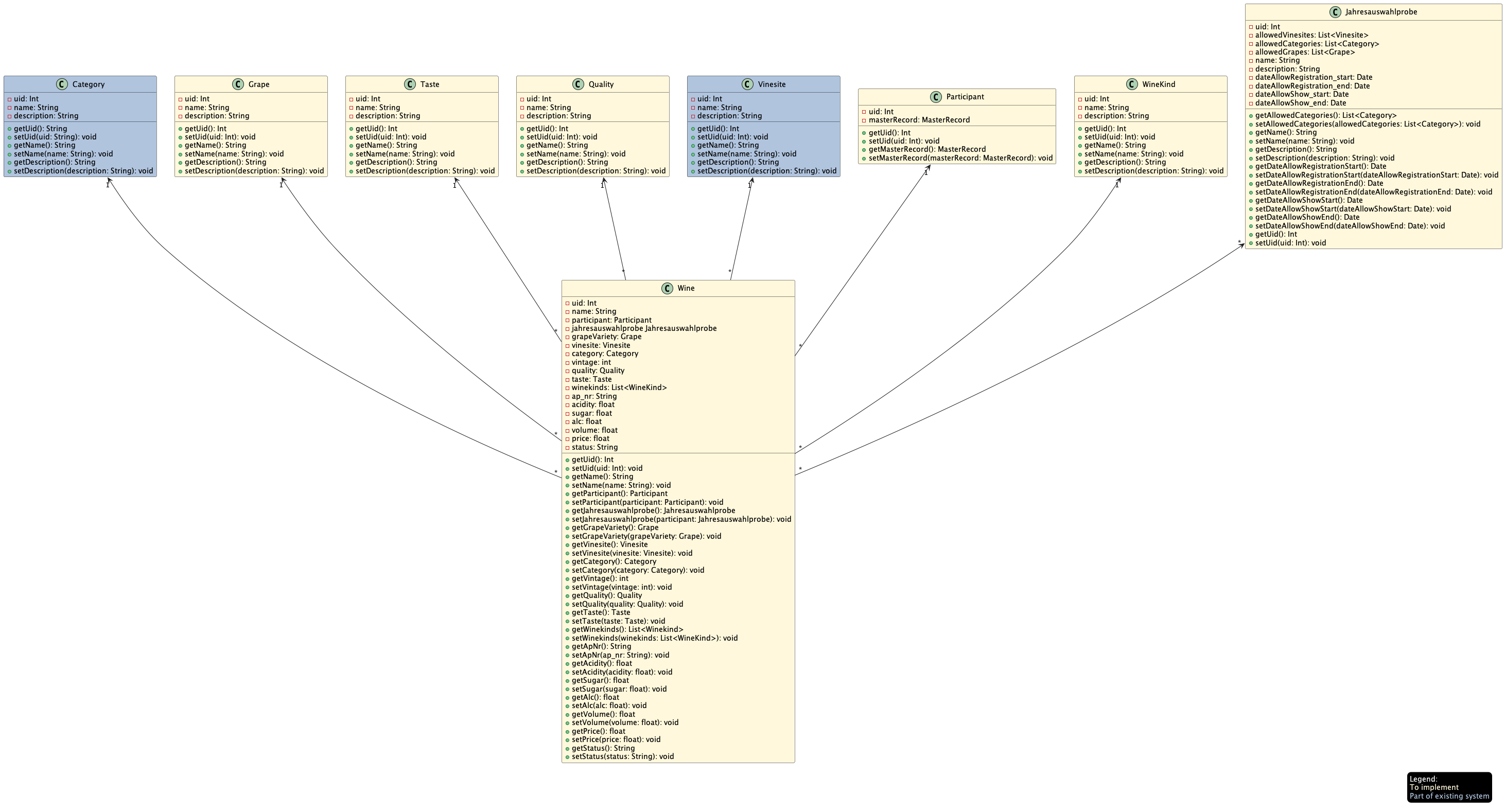
Task: Click the Category class icon
Action: pos(62,84)
